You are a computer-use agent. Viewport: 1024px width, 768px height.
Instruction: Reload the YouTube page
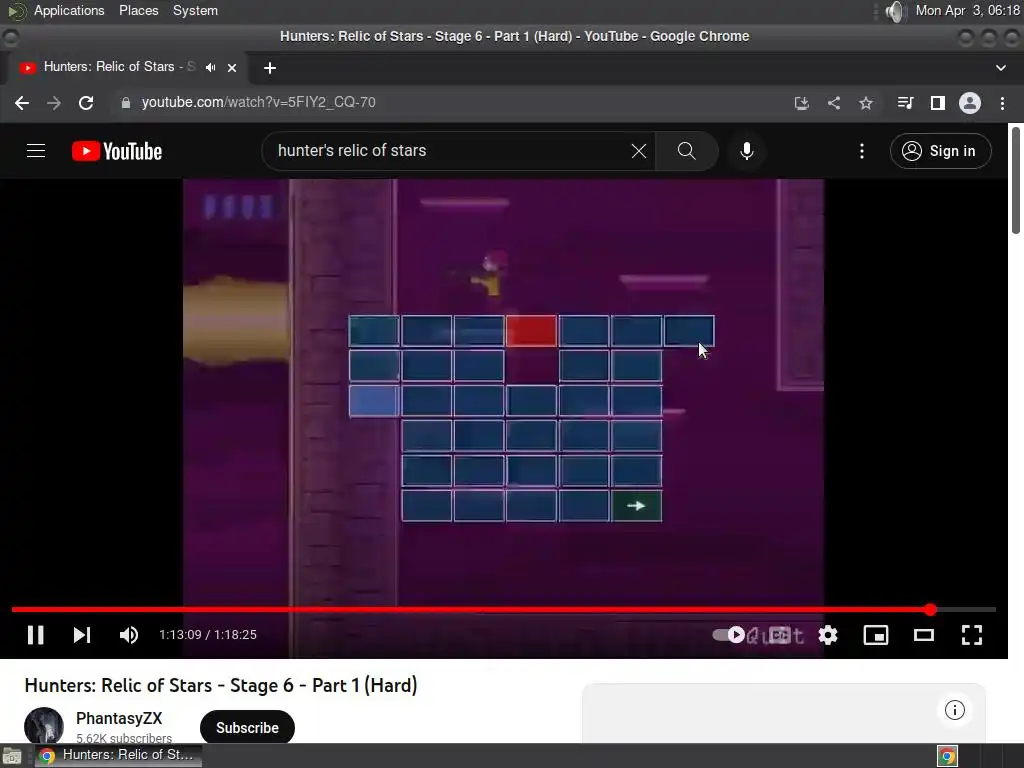[x=86, y=103]
